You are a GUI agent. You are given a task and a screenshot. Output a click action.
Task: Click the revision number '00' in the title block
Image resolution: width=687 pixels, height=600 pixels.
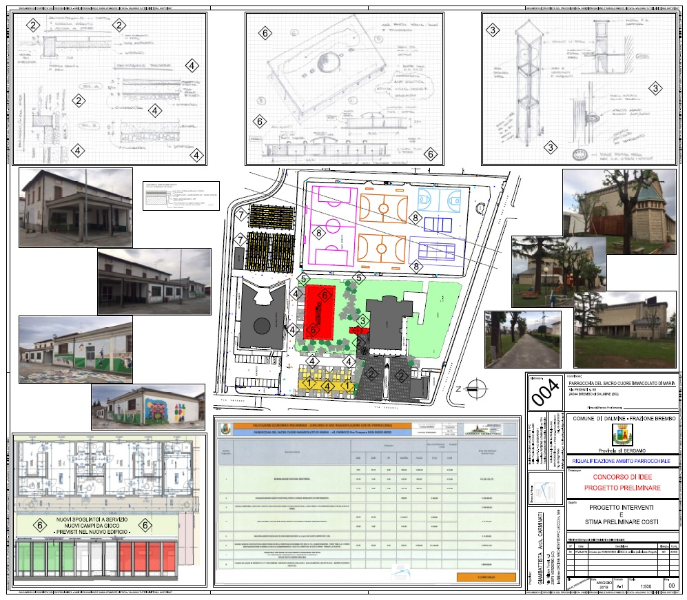[x=671, y=586]
